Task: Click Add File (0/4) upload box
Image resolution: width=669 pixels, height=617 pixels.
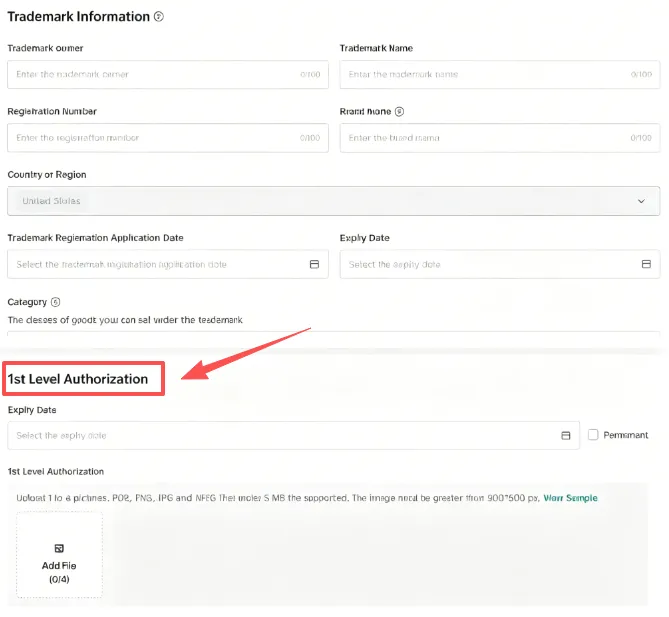Action: tap(59, 556)
